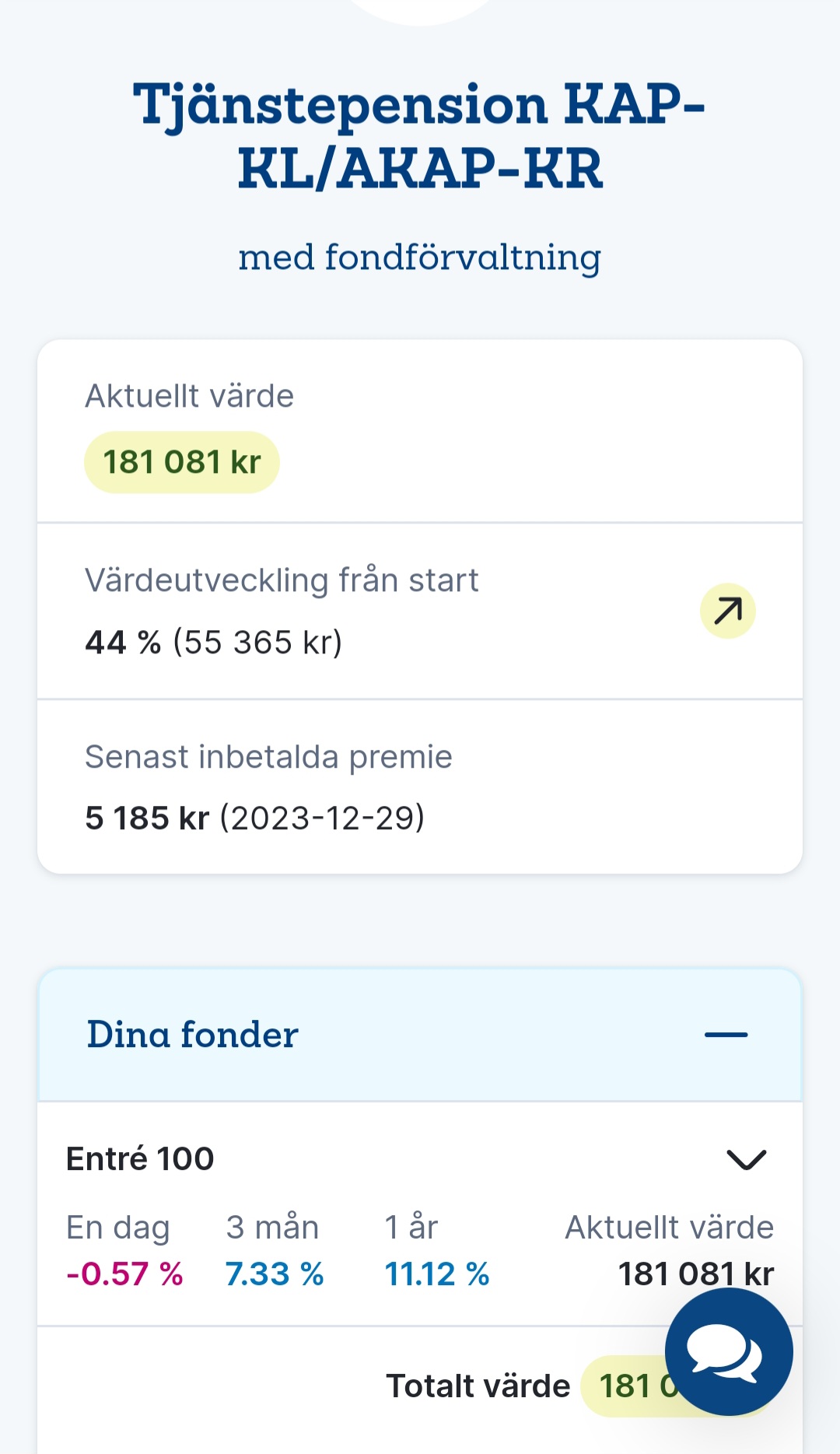Tap the 5 185 kr premium amount
The width and height of the screenshot is (840, 1454).
click(147, 818)
